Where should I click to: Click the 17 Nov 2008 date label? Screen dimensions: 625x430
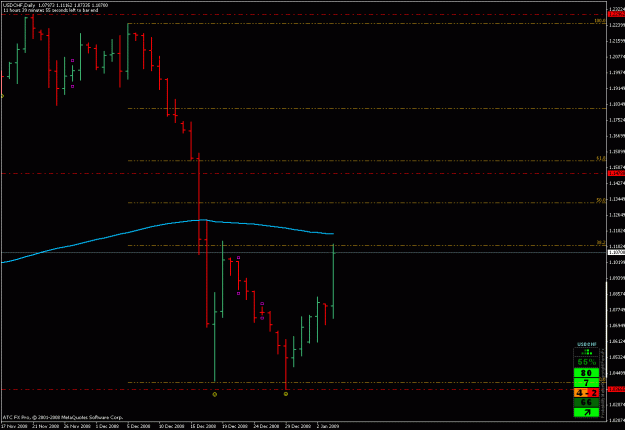(x=14, y=426)
